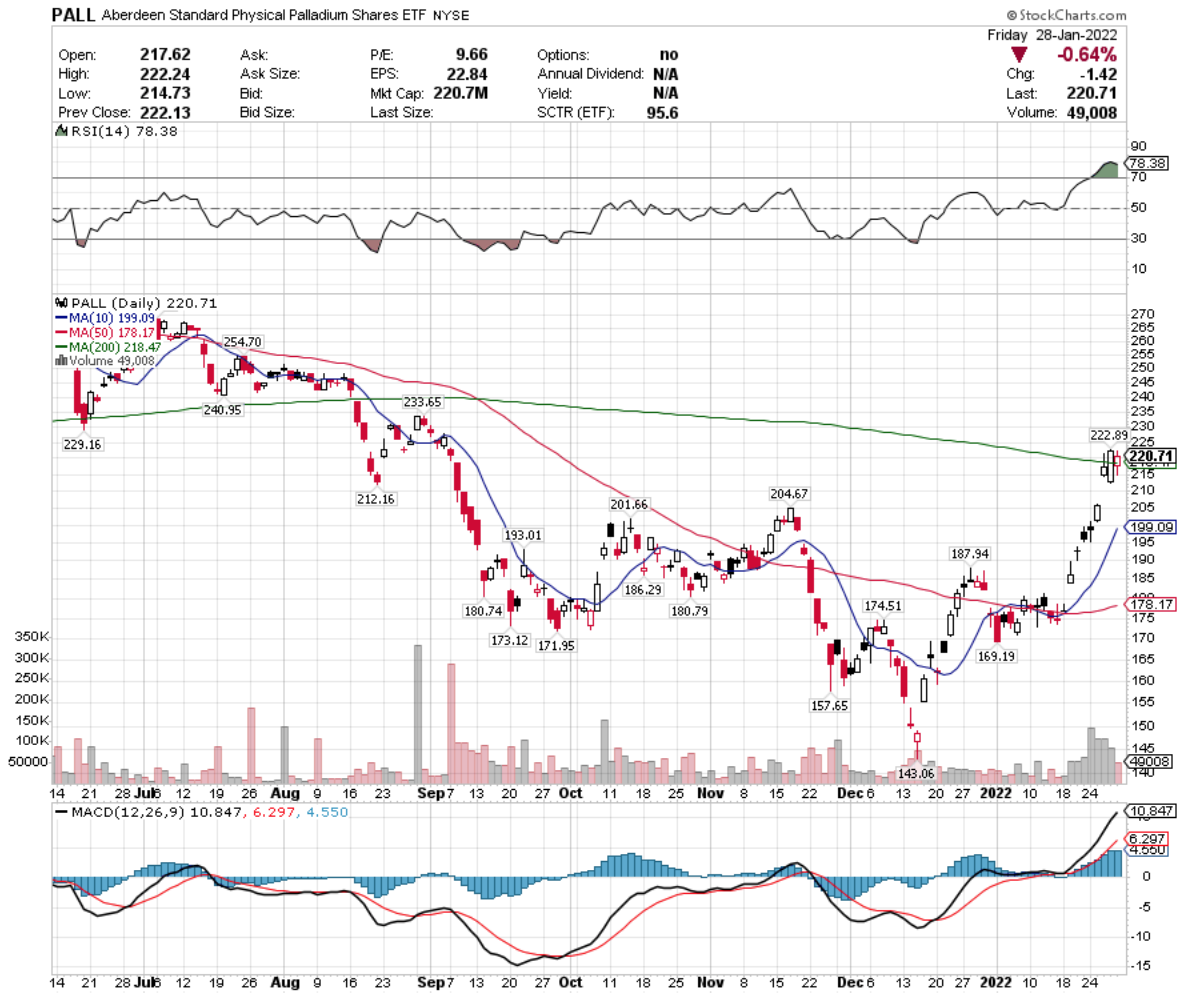Click the volume bars icon in legend
This screenshot has height=996, width=1184.
(61, 361)
